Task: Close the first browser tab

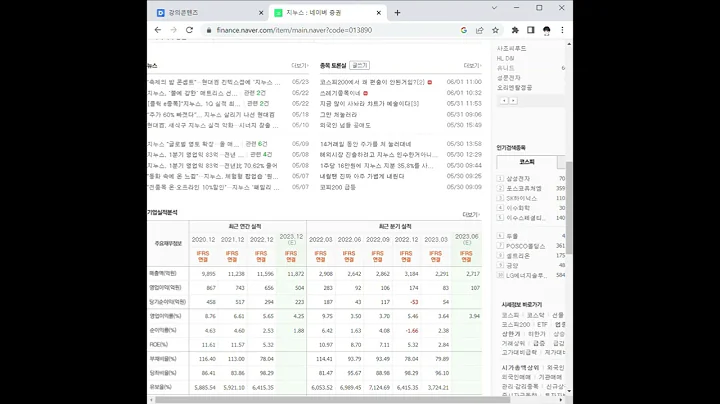Action: point(261,13)
